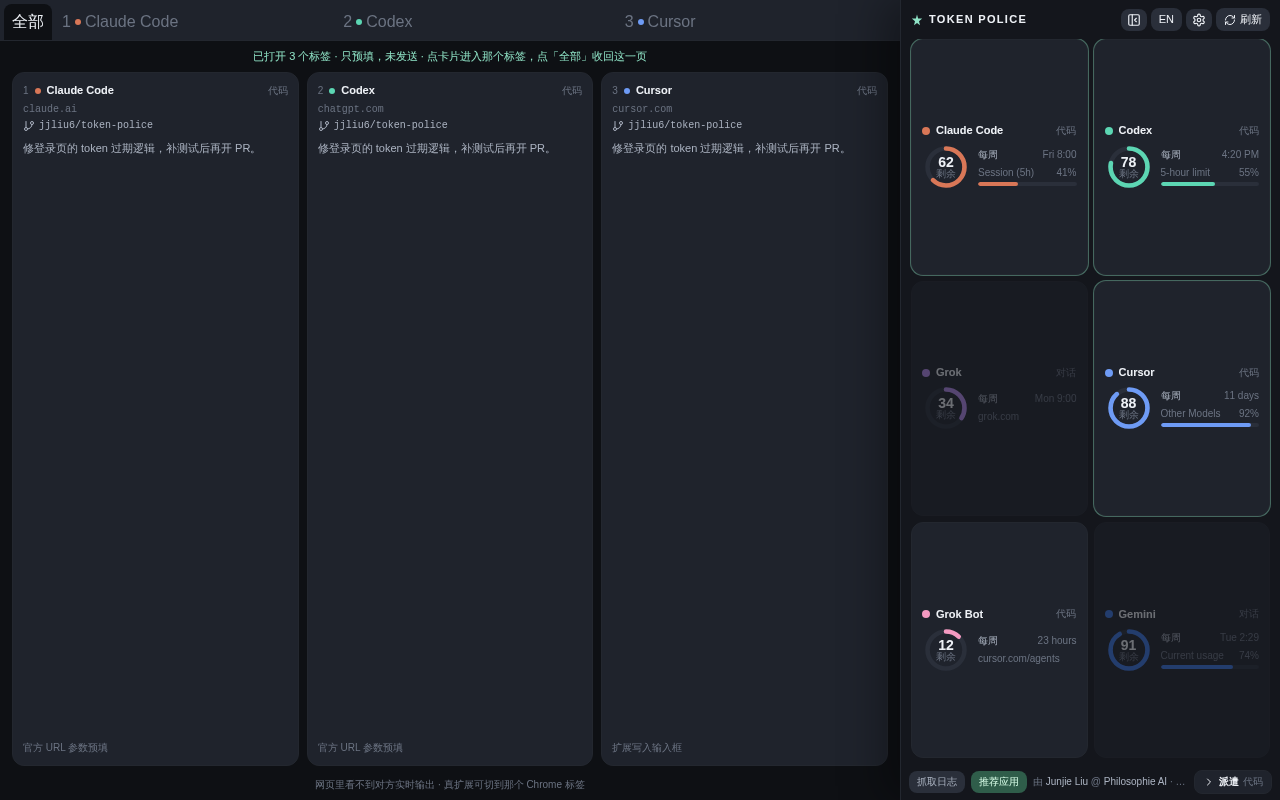This screenshot has width=1280, height=800.
Task: Click the Codex 78 remaining ring
Action: (1129, 167)
